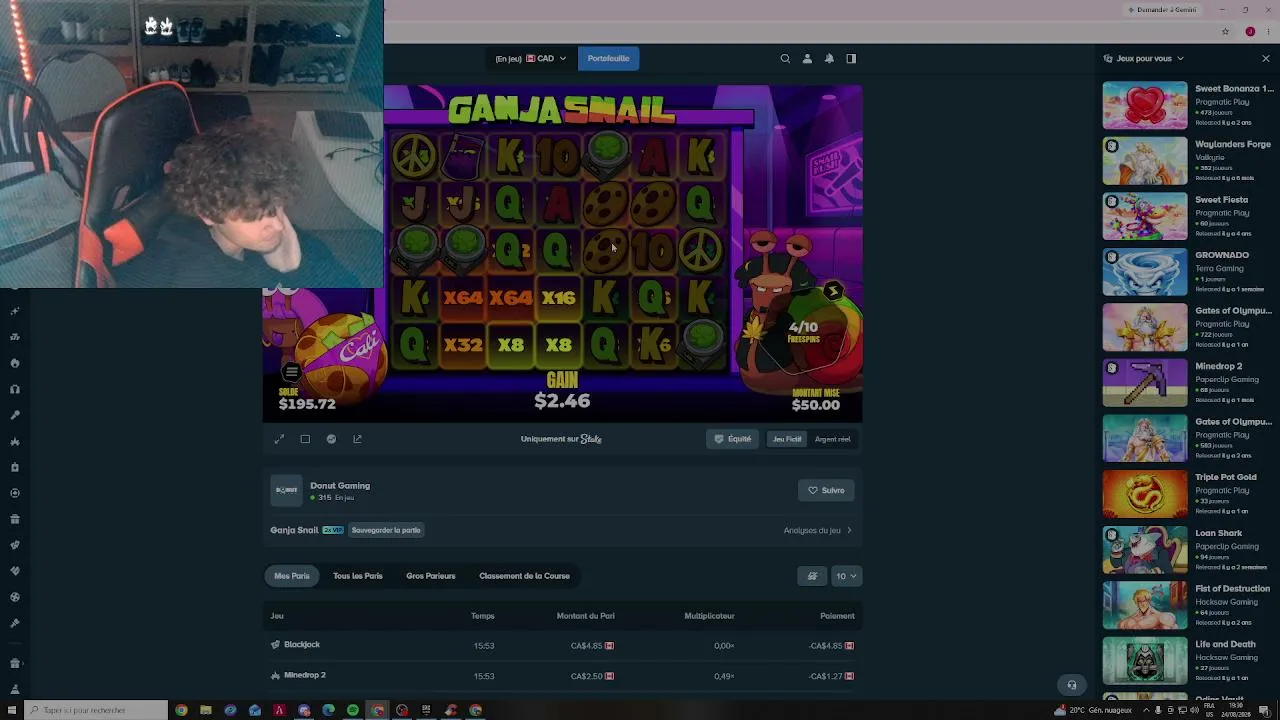Viewport: 1280px width, 720px height.
Task: Open the CAD currency dropdown
Action: [x=546, y=58]
